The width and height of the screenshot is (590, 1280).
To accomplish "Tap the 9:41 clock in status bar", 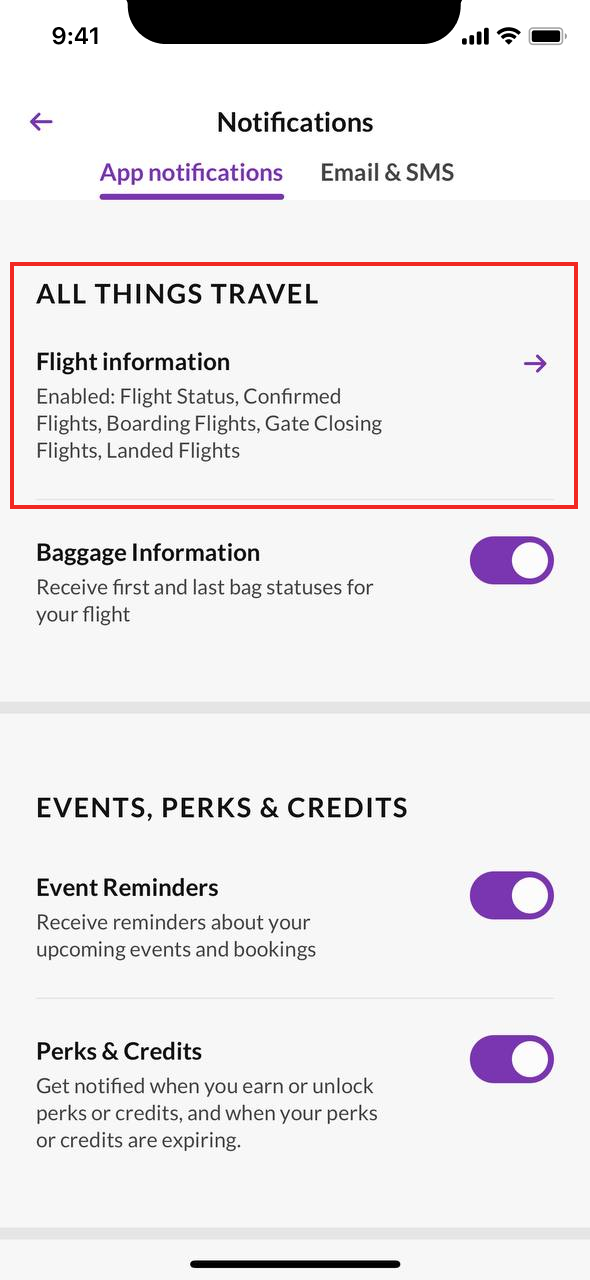I will (75, 36).
